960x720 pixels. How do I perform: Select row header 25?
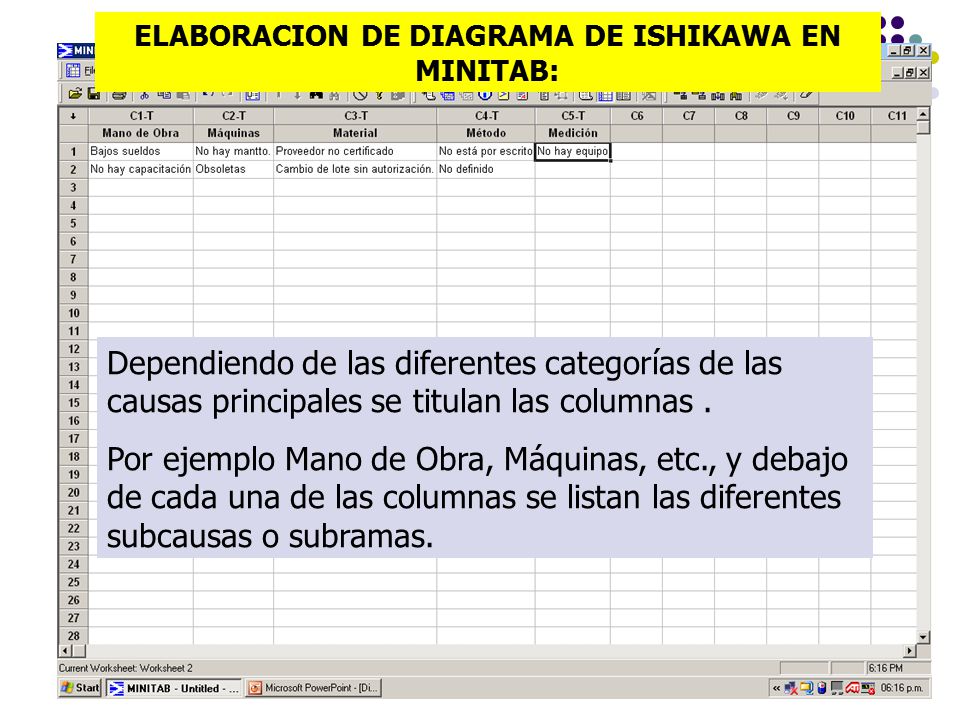click(x=73, y=582)
